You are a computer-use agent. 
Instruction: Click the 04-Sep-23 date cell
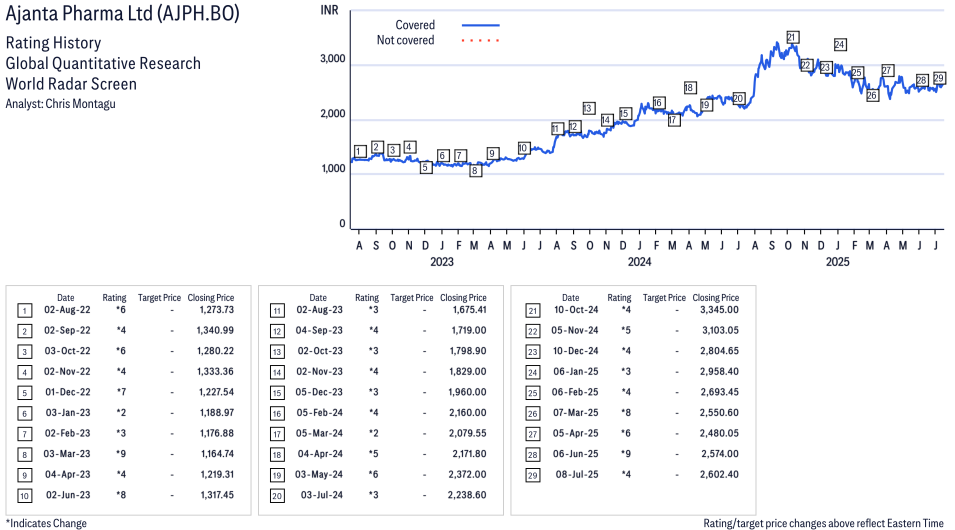point(319,330)
